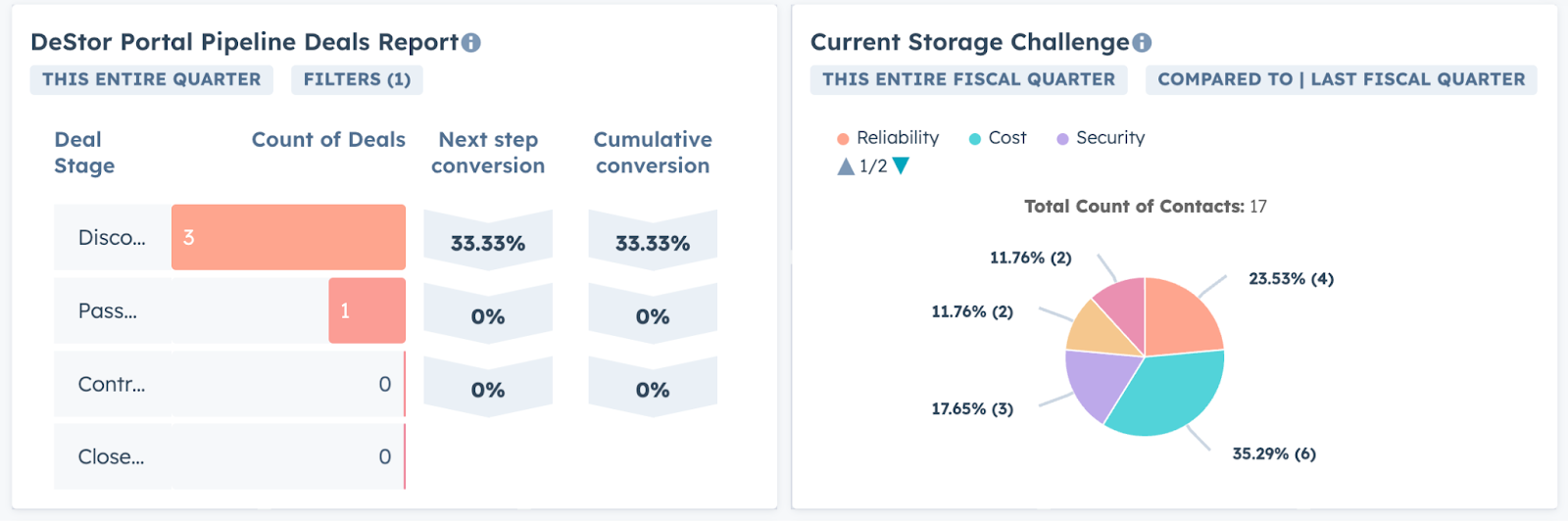
Task: Open THIS ENTIRE FISCAL QUARTER filter
Action: [968, 79]
